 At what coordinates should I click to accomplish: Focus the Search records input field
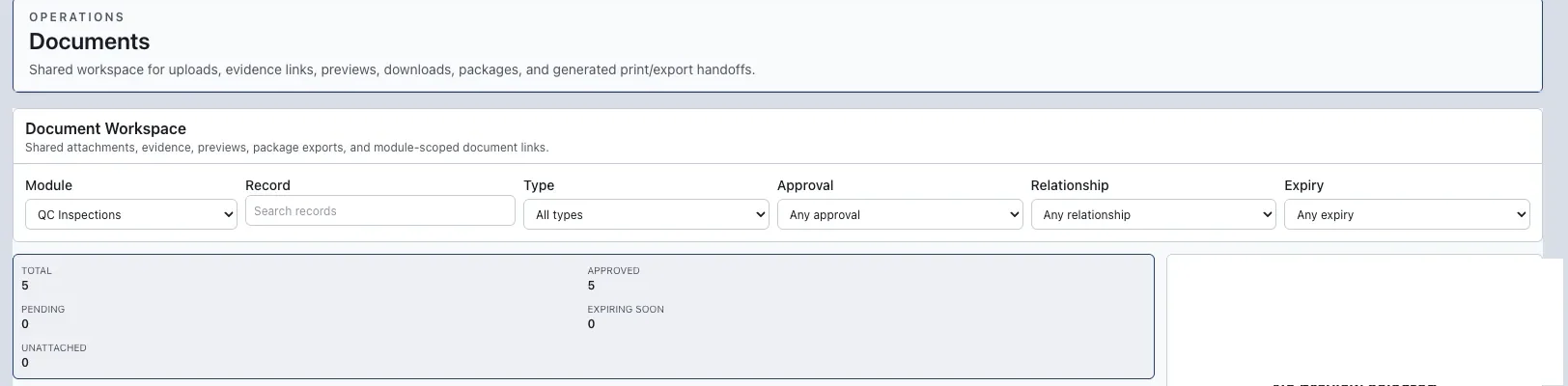click(x=380, y=211)
